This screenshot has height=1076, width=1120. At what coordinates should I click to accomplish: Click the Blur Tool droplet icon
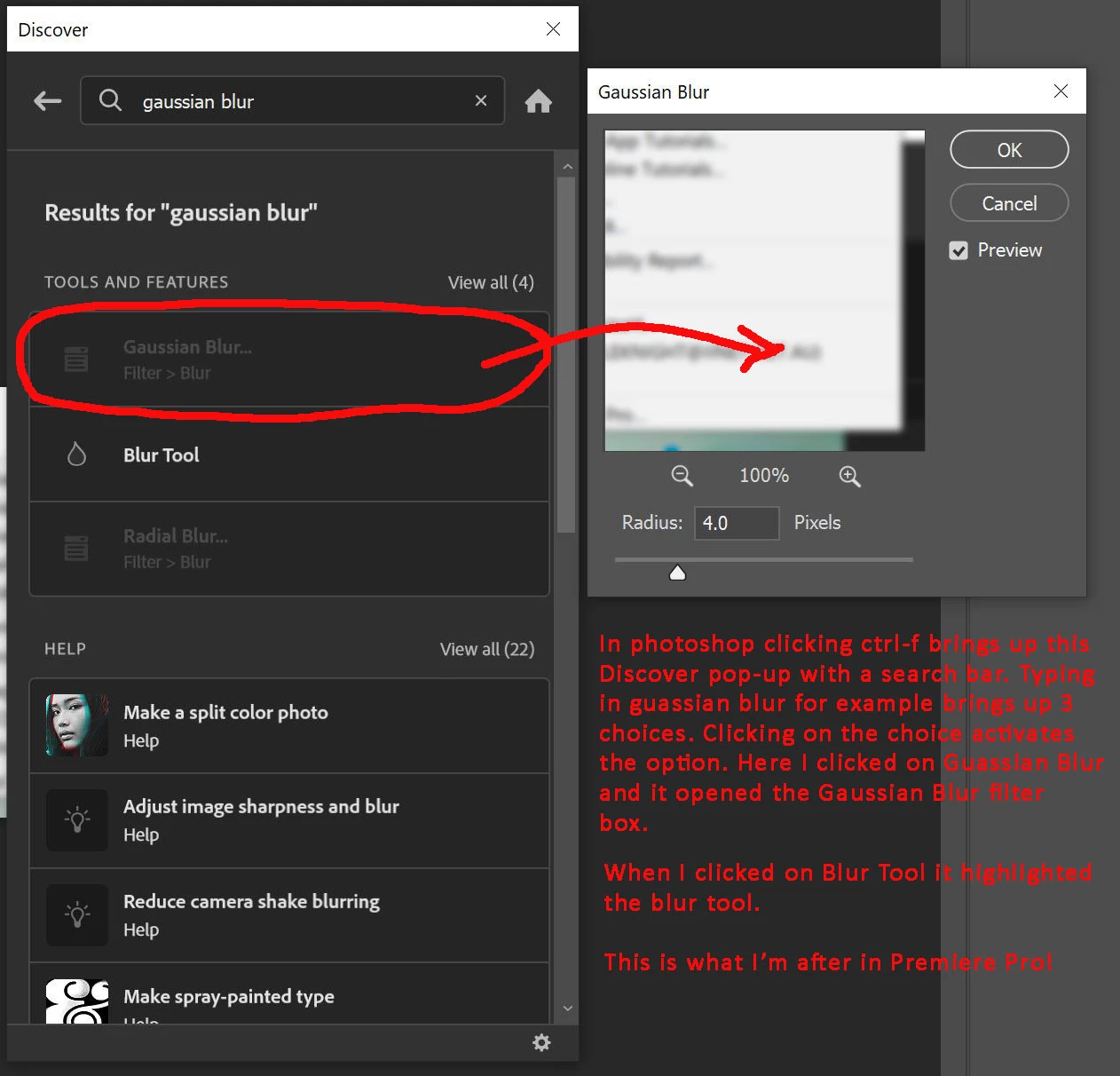(x=77, y=455)
